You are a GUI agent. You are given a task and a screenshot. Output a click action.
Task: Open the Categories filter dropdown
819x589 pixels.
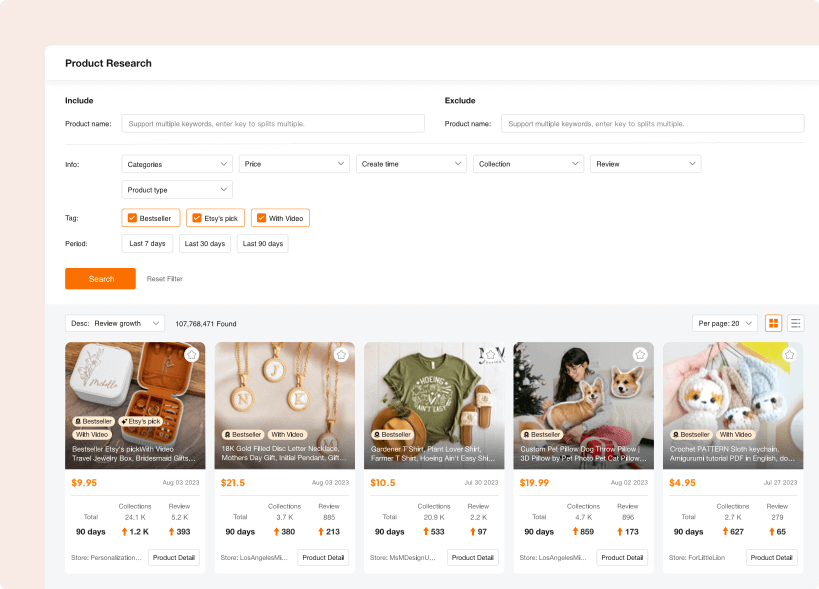[x=176, y=163]
